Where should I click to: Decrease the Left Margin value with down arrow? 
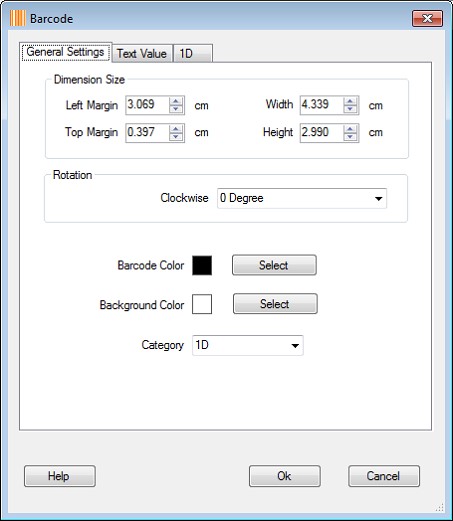point(176,109)
